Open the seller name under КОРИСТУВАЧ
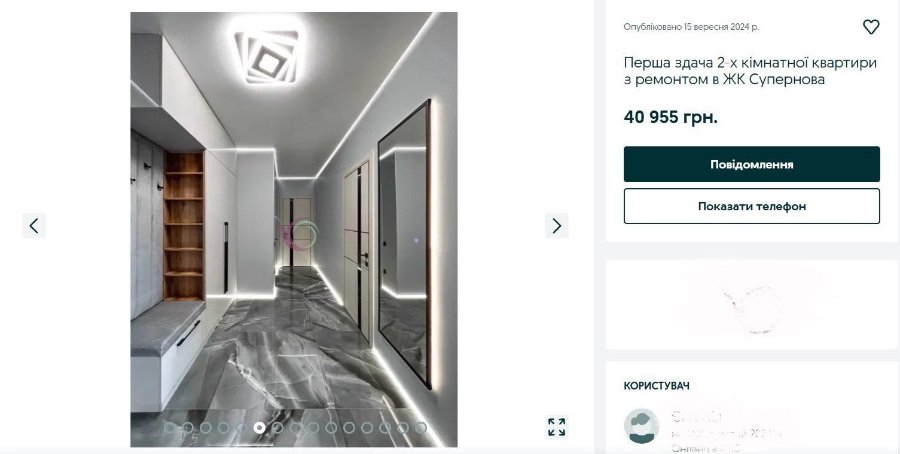900x454 pixels. [697, 417]
